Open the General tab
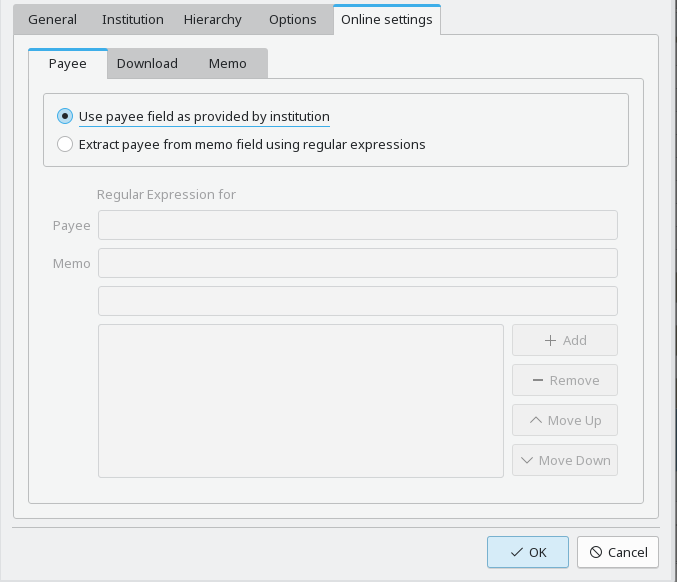 pos(52,19)
